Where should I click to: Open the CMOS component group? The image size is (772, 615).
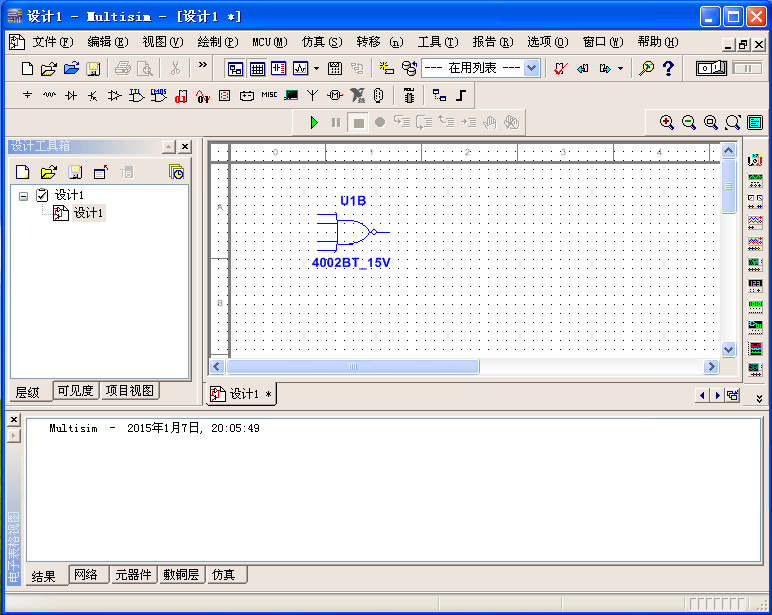point(159,95)
